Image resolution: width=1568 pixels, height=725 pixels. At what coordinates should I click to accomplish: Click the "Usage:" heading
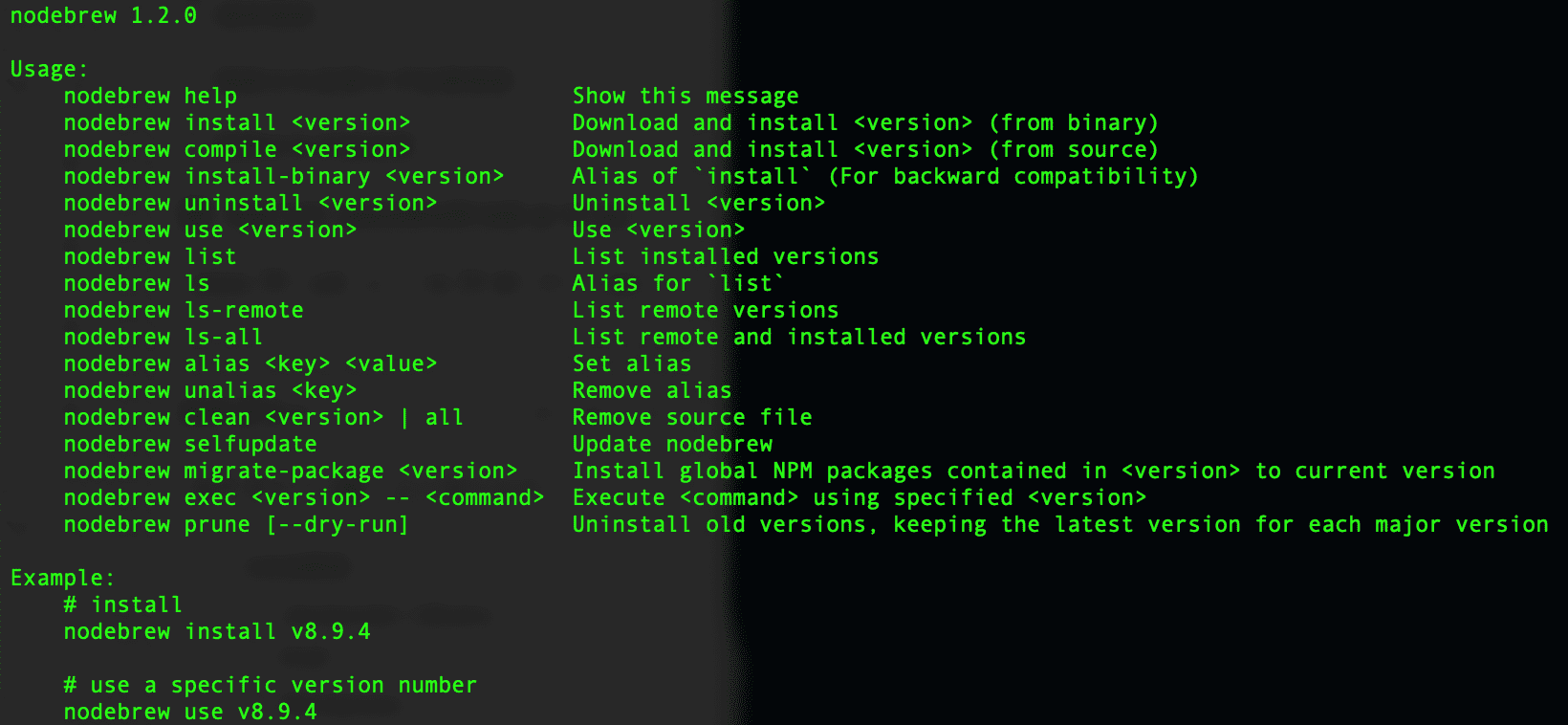coord(49,70)
